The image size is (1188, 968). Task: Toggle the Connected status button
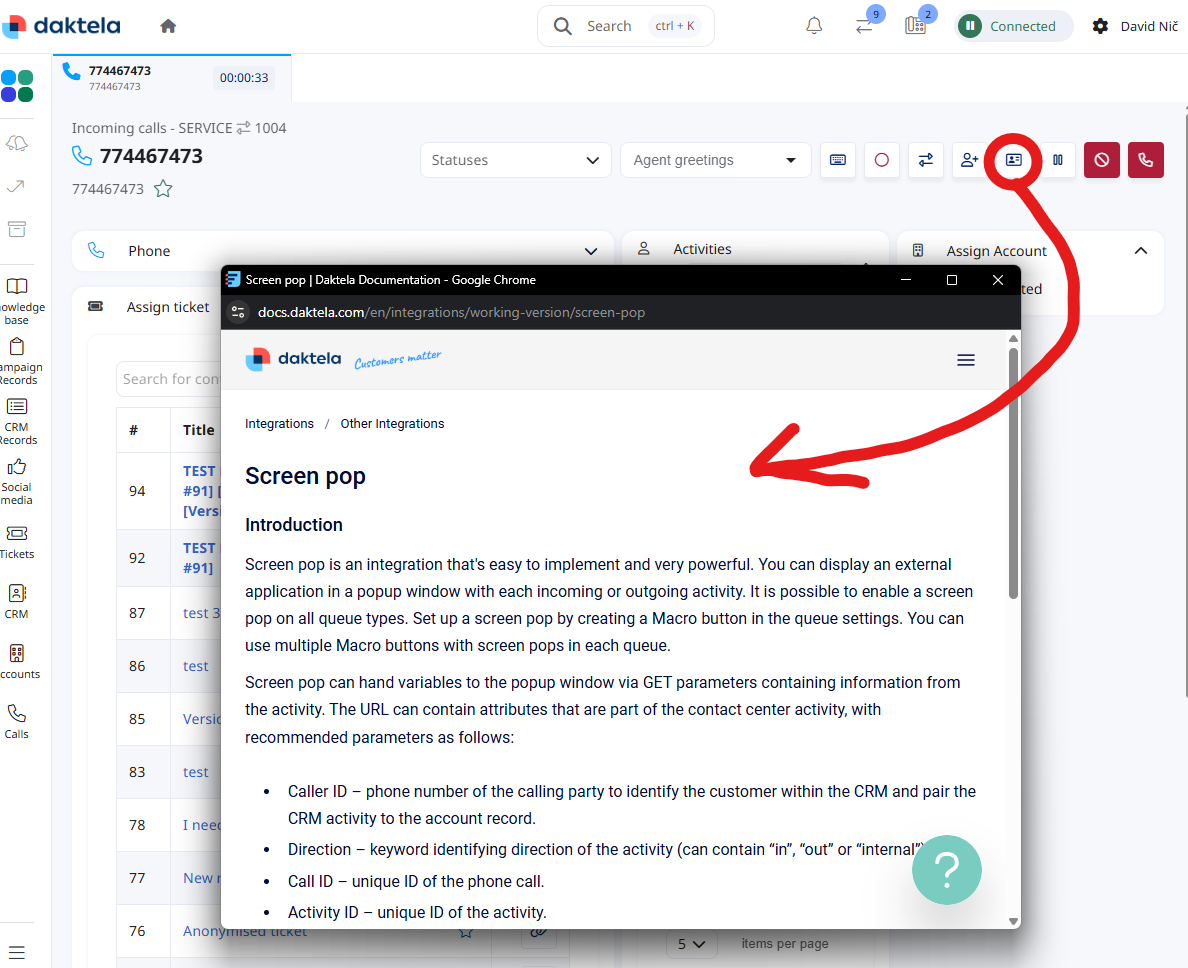click(1013, 26)
